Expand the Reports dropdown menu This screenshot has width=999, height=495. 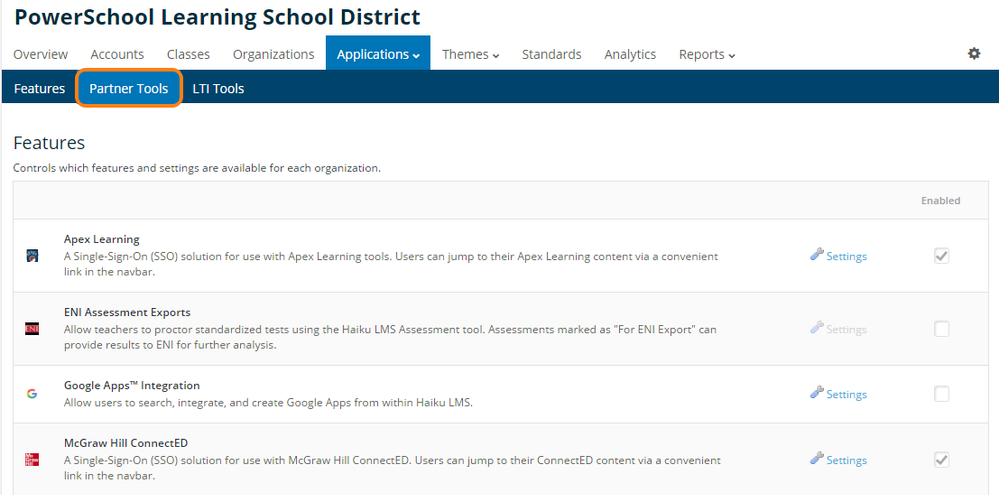(707, 54)
